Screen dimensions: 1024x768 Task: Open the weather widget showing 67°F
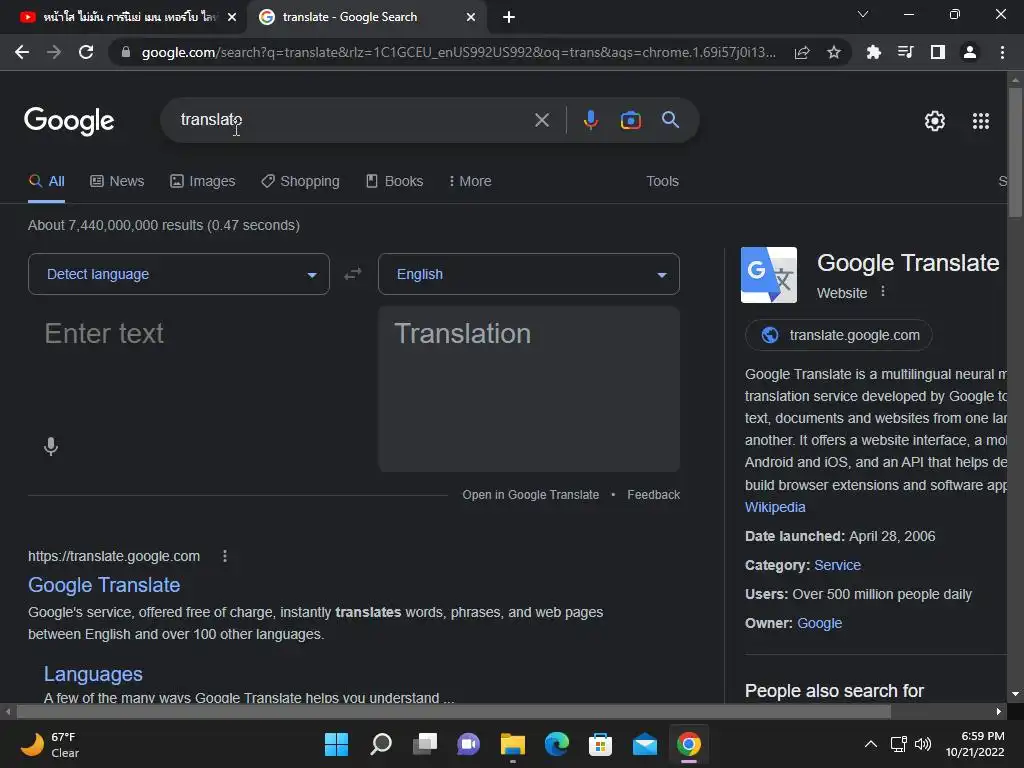click(50, 744)
